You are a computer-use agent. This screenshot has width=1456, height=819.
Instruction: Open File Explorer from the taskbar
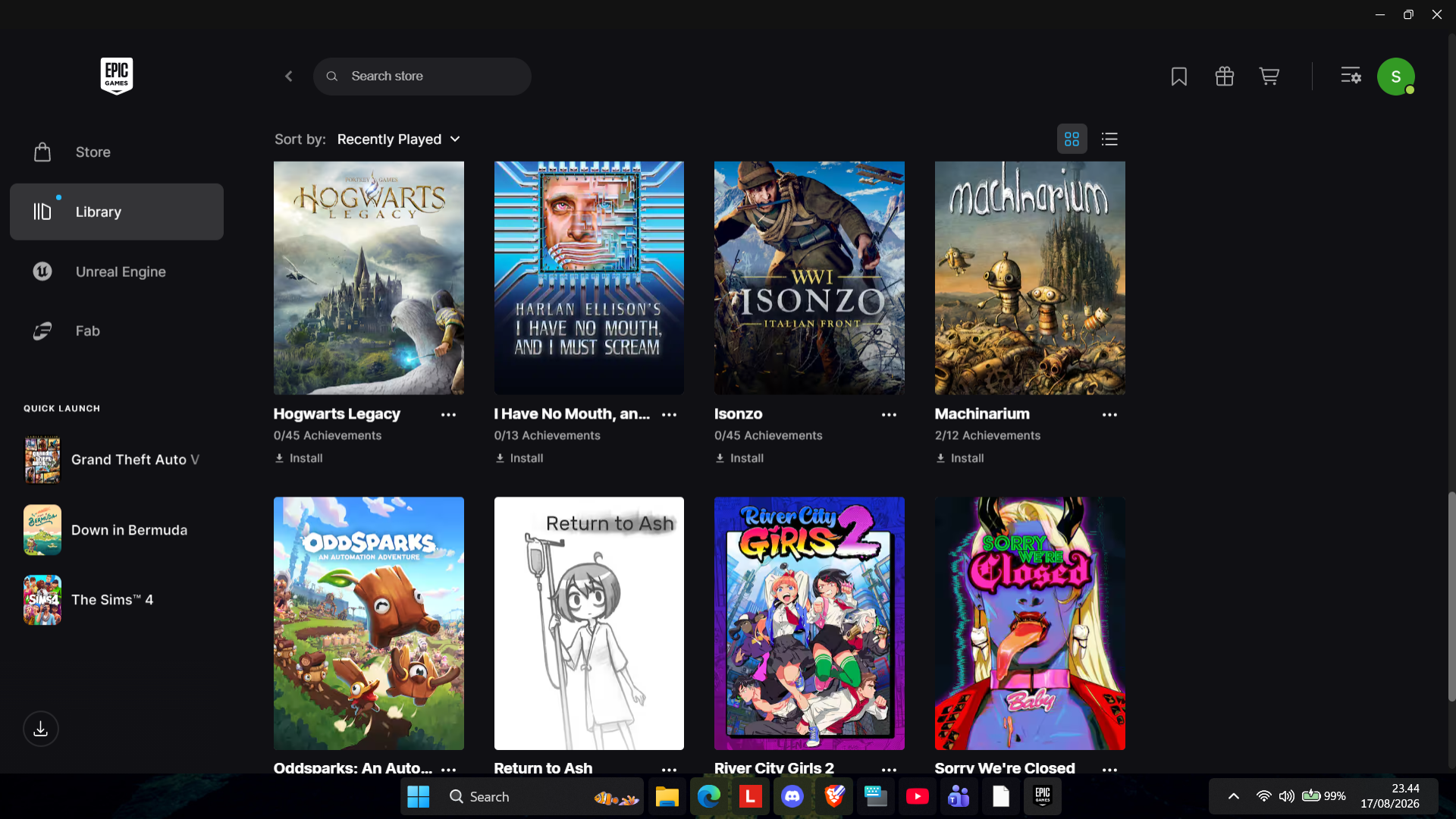[667, 796]
